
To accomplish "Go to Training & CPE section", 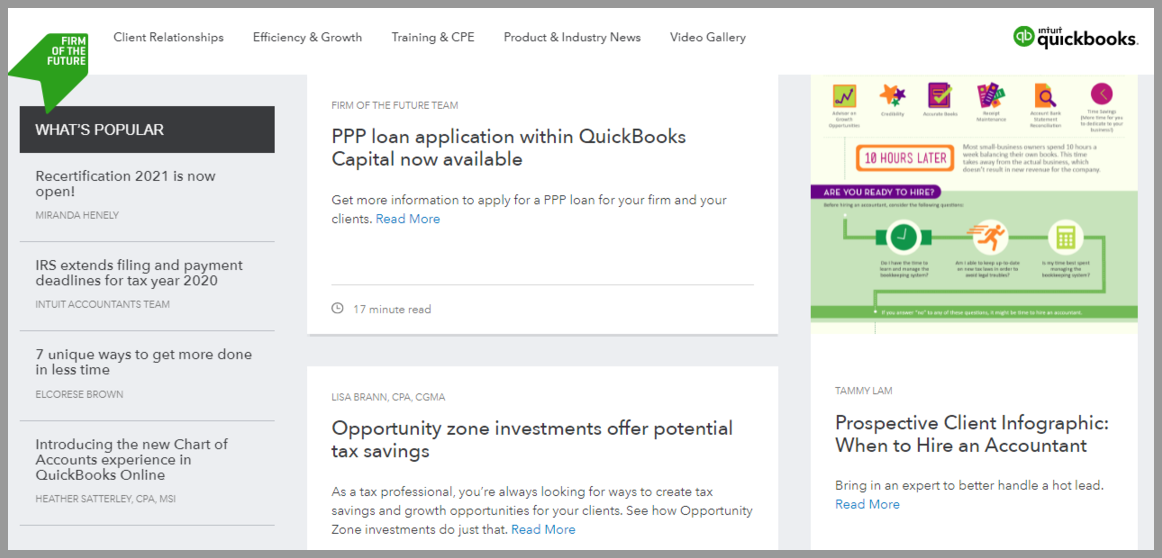I will (x=433, y=37).
